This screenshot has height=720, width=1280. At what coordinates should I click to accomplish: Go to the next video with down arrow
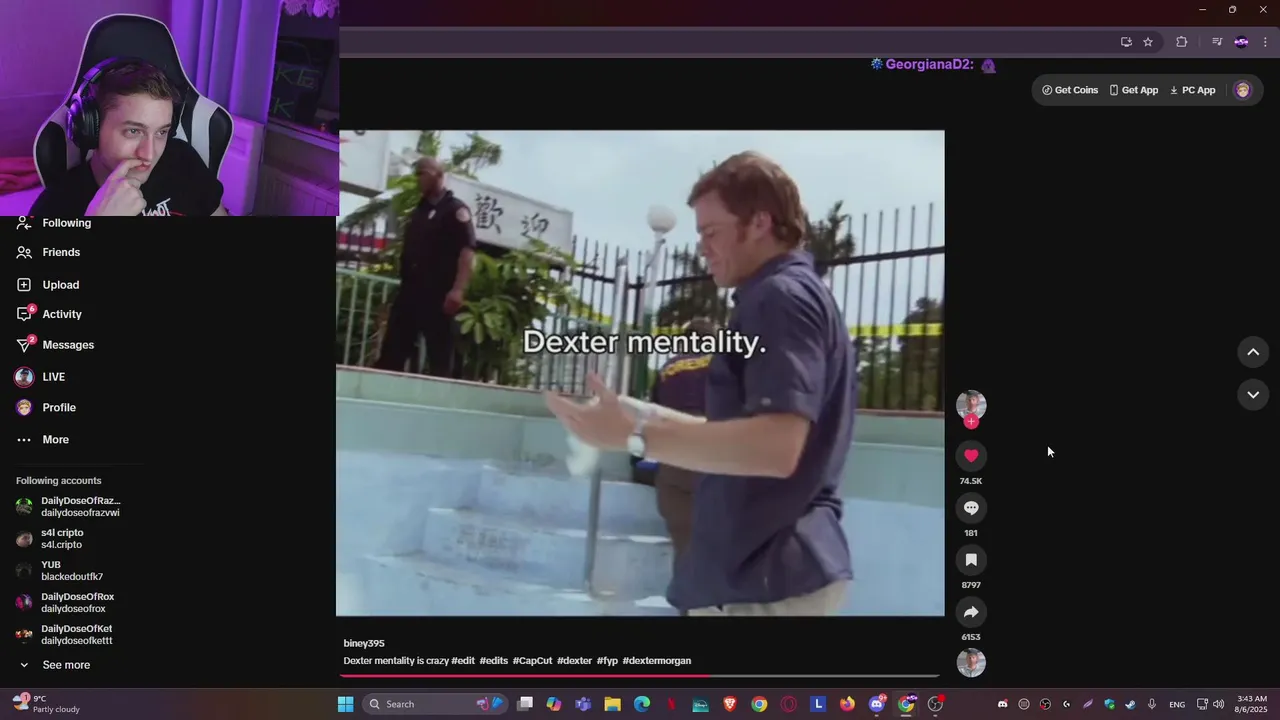(x=1253, y=395)
